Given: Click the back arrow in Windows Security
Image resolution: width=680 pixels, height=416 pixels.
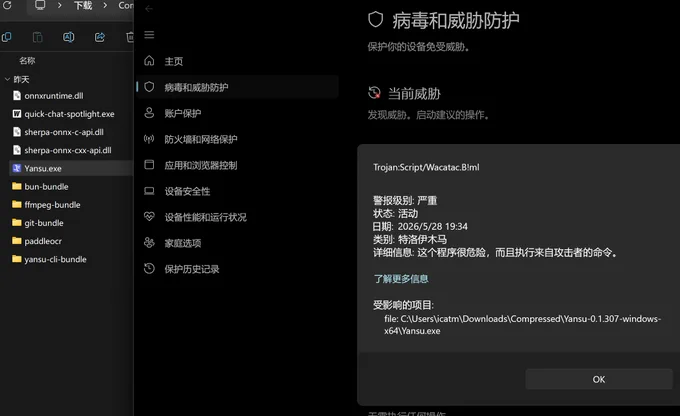Looking at the screenshot, I should pos(149,9).
